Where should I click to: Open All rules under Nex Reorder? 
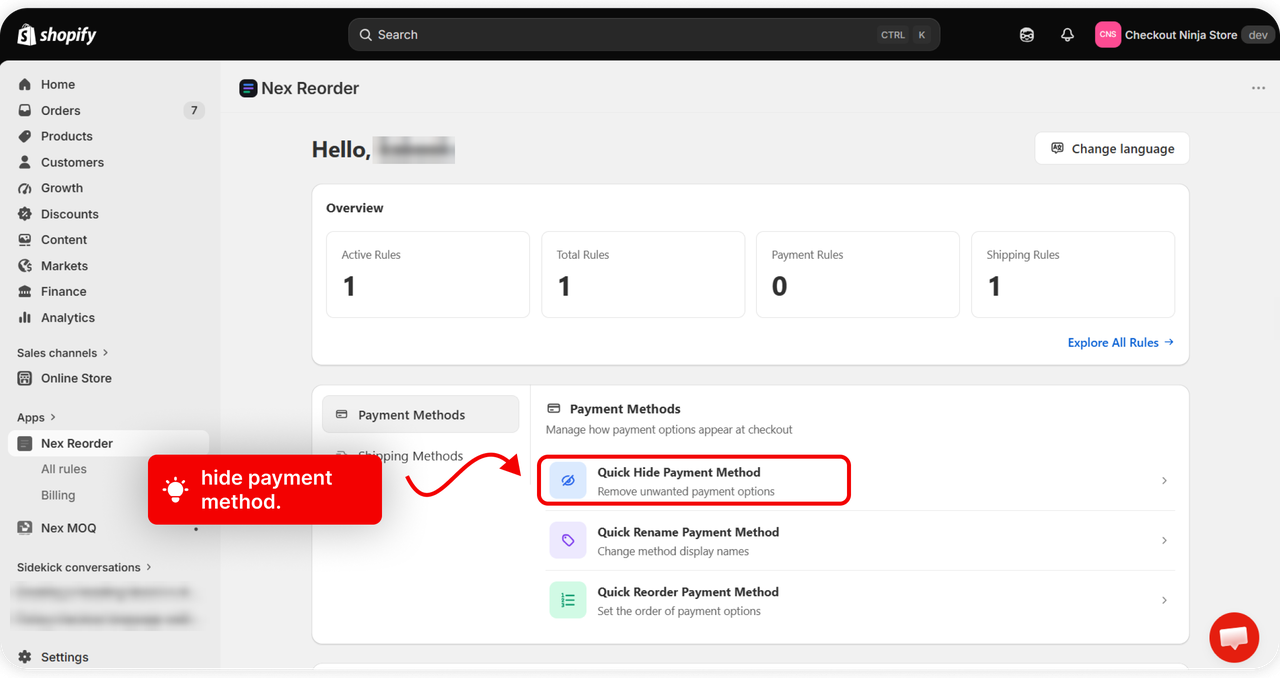click(x=64, y=470)
